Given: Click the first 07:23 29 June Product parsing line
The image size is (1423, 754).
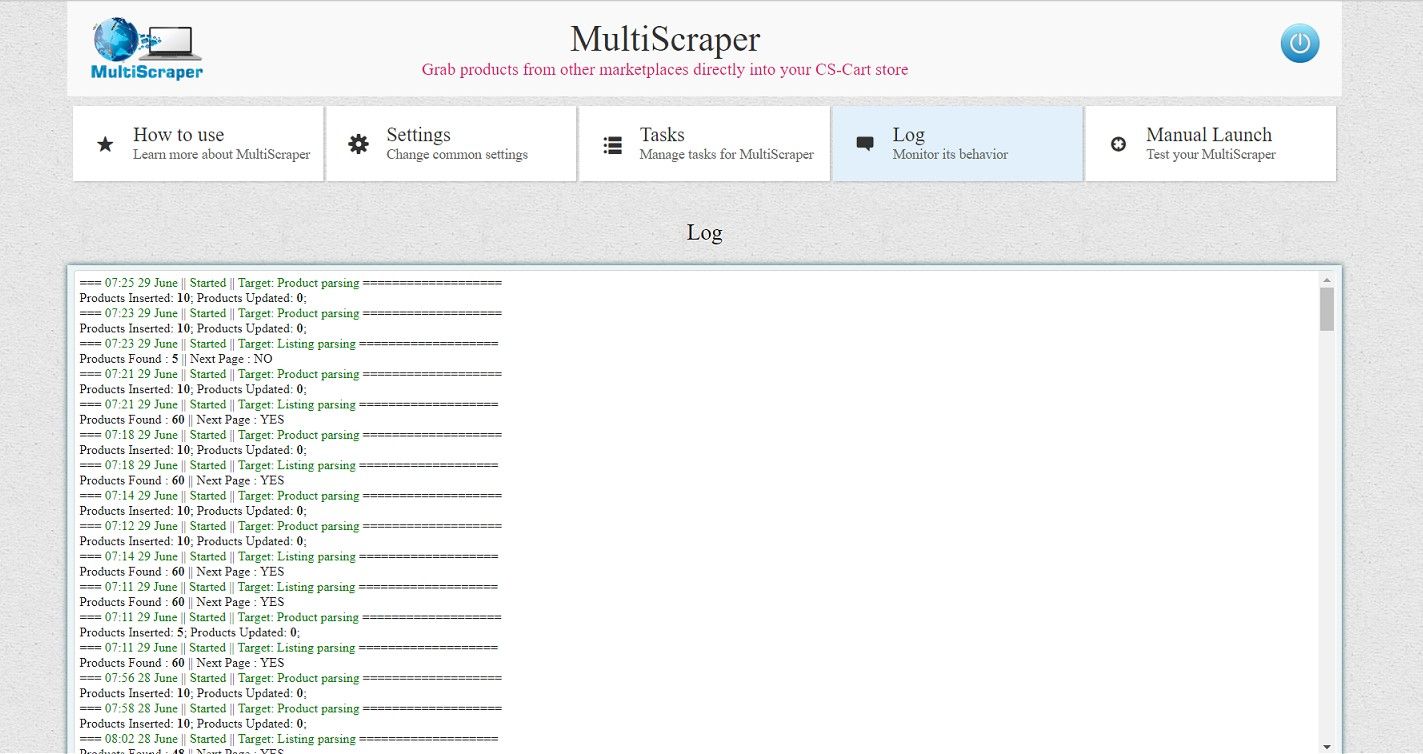Looking at the screenshot, I should click(291, 313).
